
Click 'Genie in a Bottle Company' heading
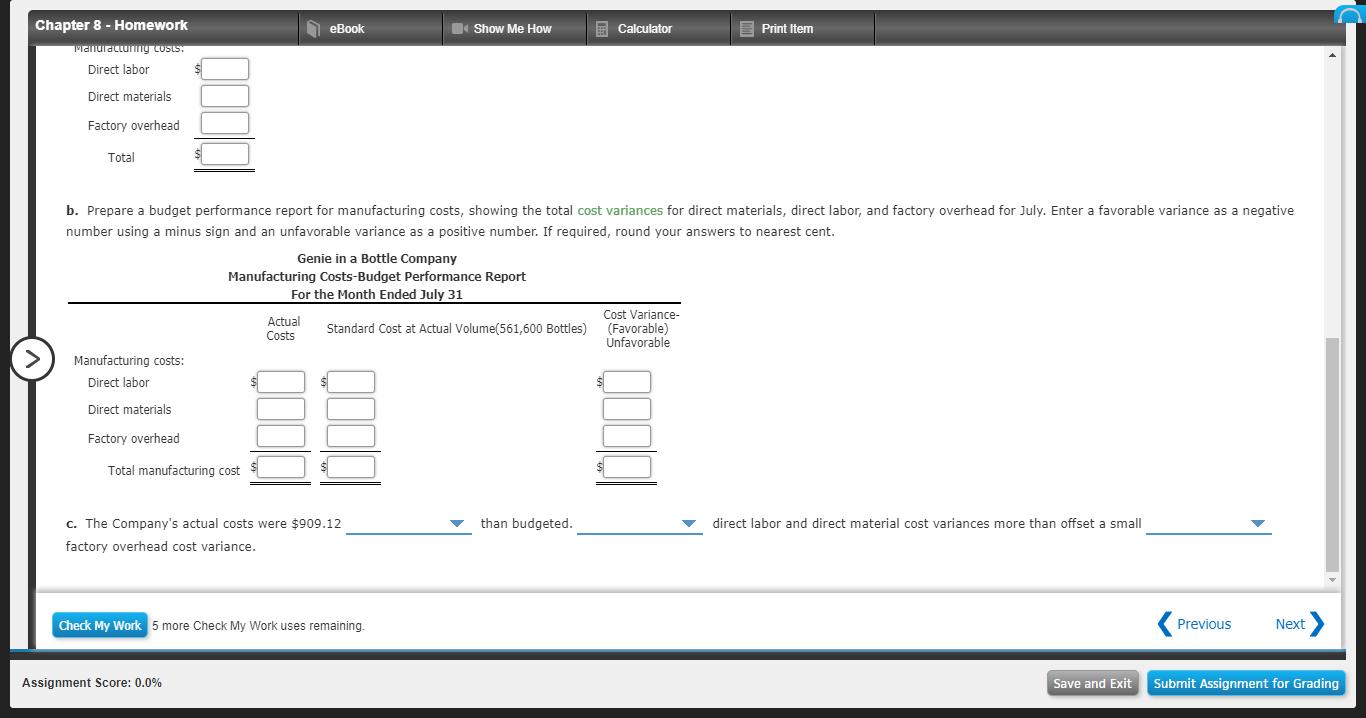click(377, 259)
